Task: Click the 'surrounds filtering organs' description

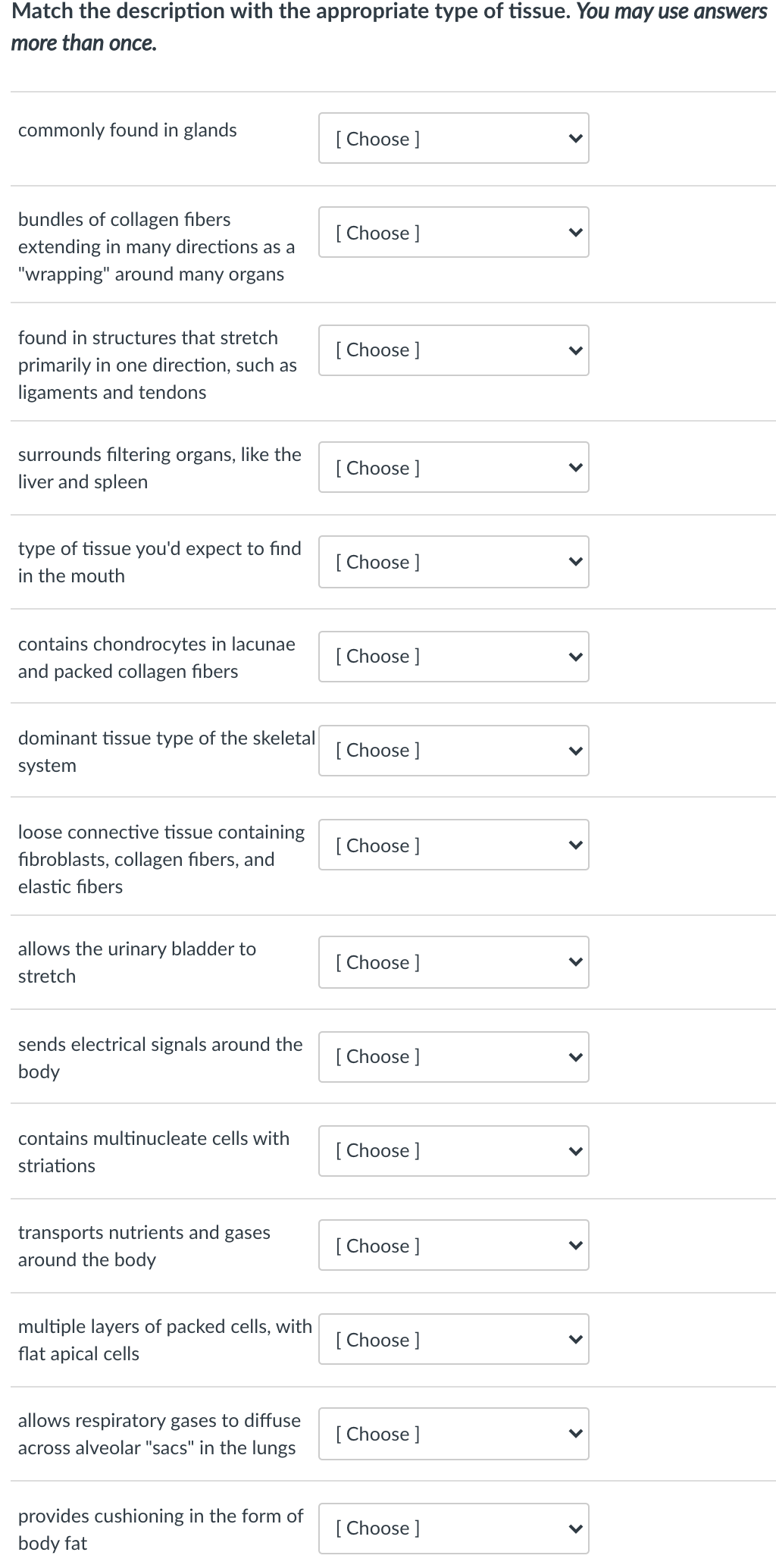Action: pyautogui.click(x=159, y=468)
